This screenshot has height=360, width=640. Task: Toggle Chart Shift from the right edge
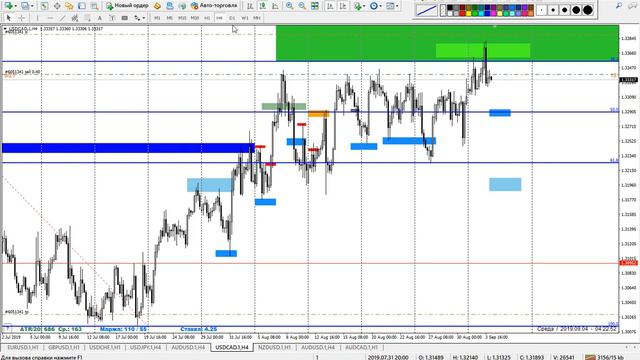343,6
